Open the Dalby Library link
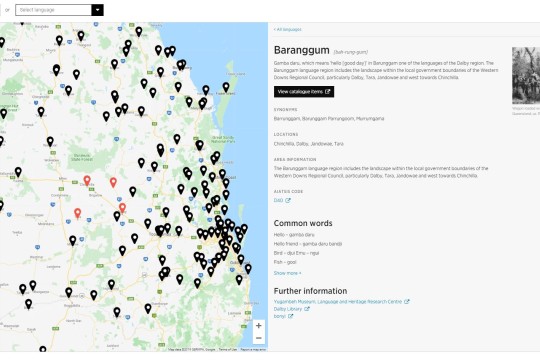 tap(288, 309)
